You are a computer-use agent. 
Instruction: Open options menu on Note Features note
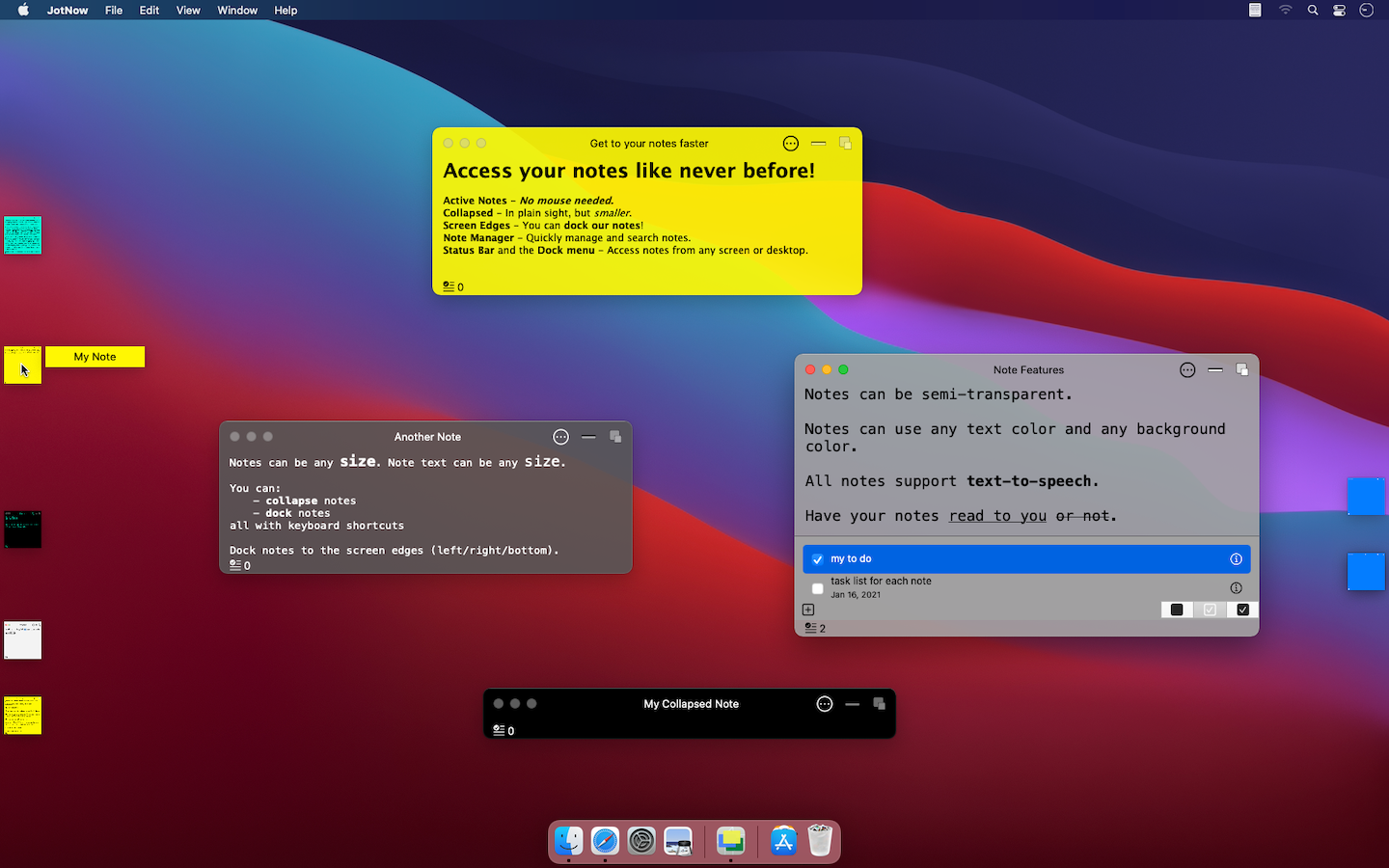click(1187, 370)
